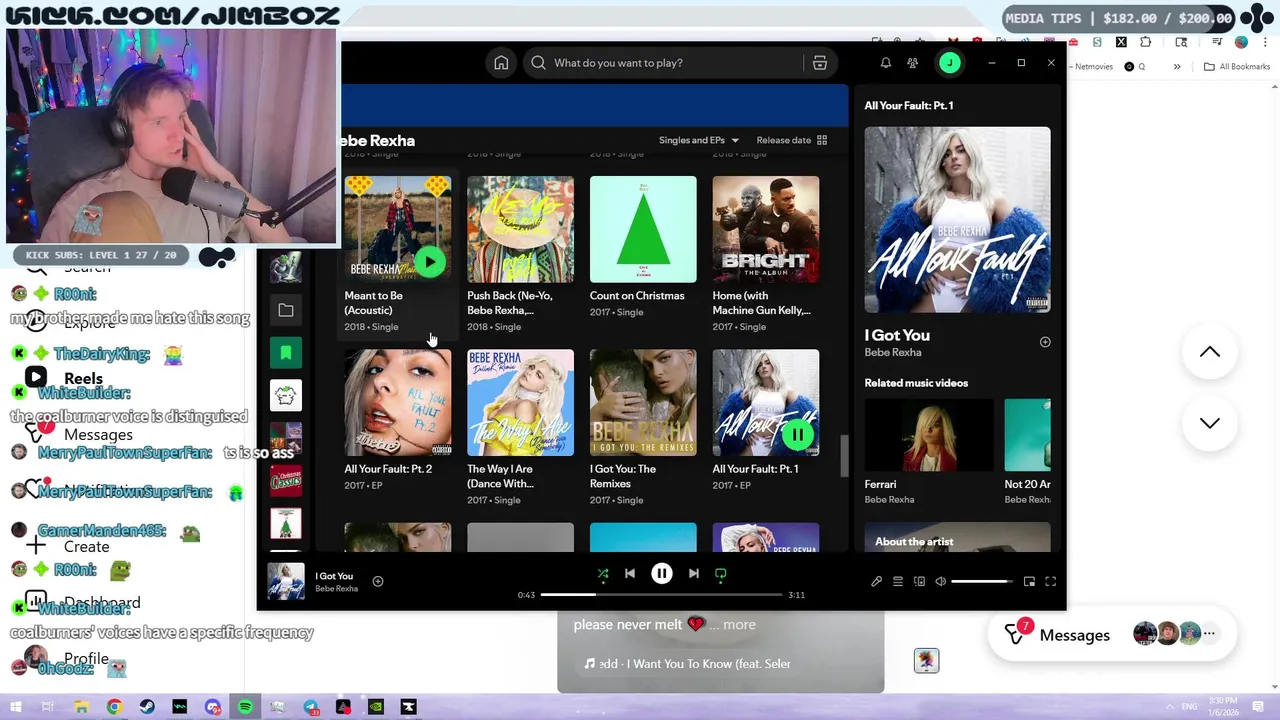Open folder icon in Spotify library sidebar
This screenshot has height=720, width=1280.
coord(286,310)
